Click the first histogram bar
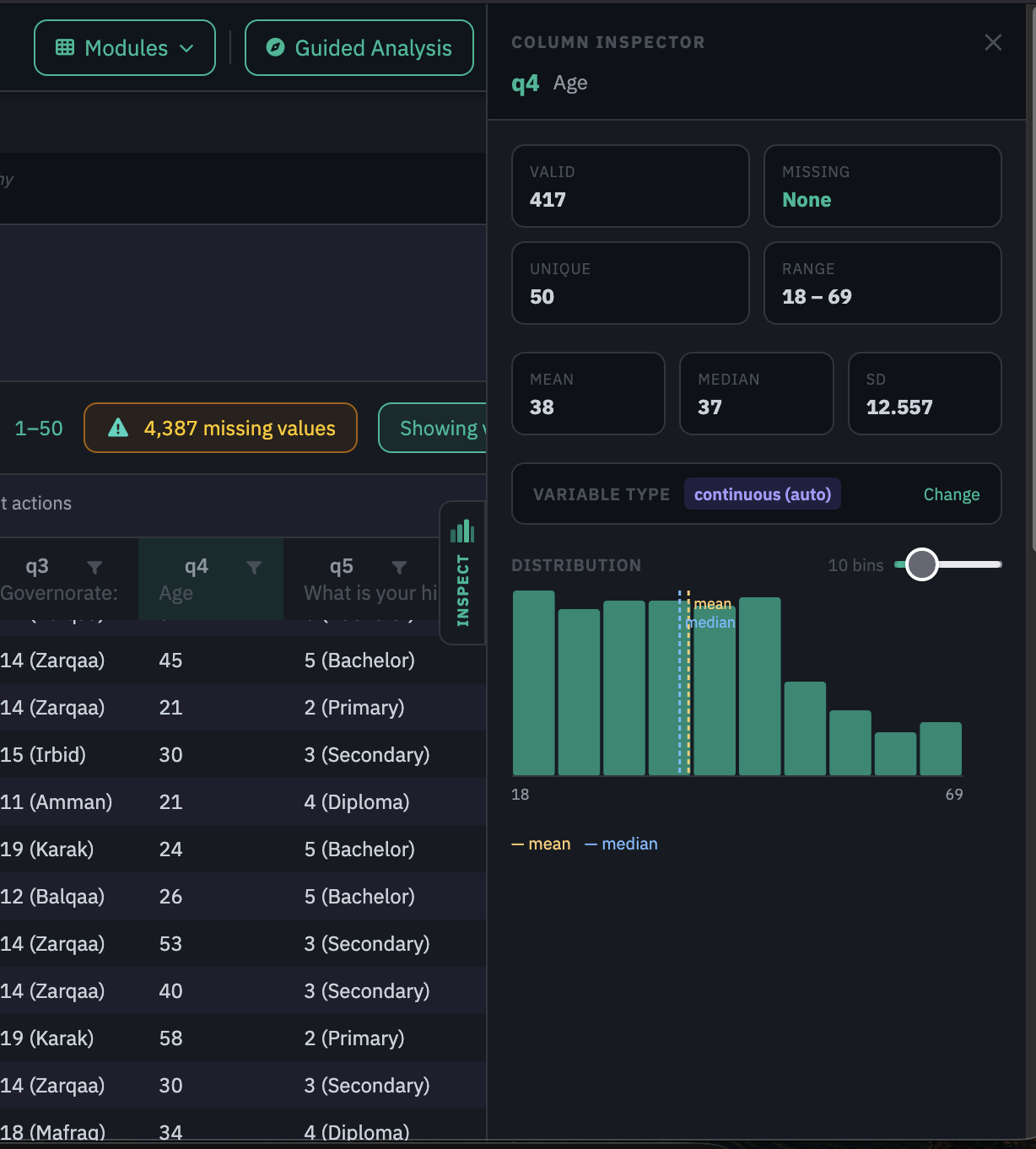The width and height of the screenshot is (1036, 1149). click(x=534, y=682)
